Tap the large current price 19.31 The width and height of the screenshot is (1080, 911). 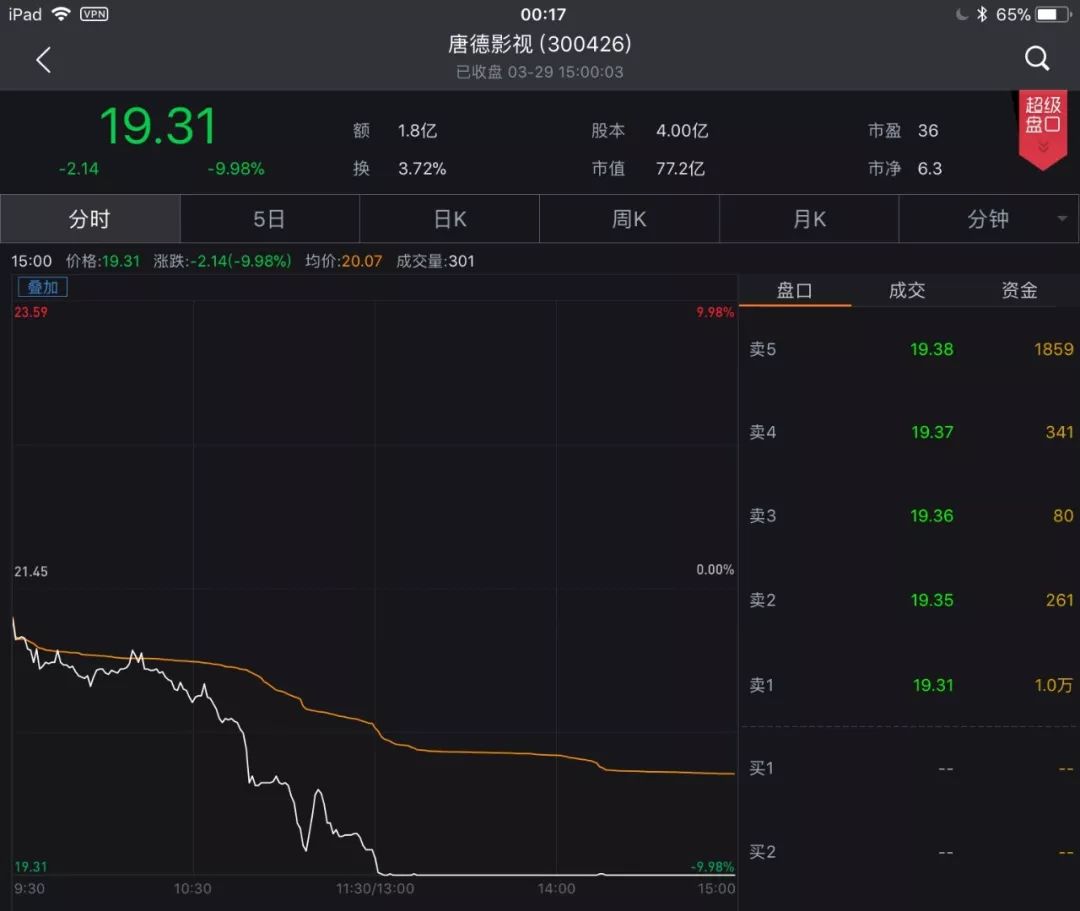click(158, 127)
